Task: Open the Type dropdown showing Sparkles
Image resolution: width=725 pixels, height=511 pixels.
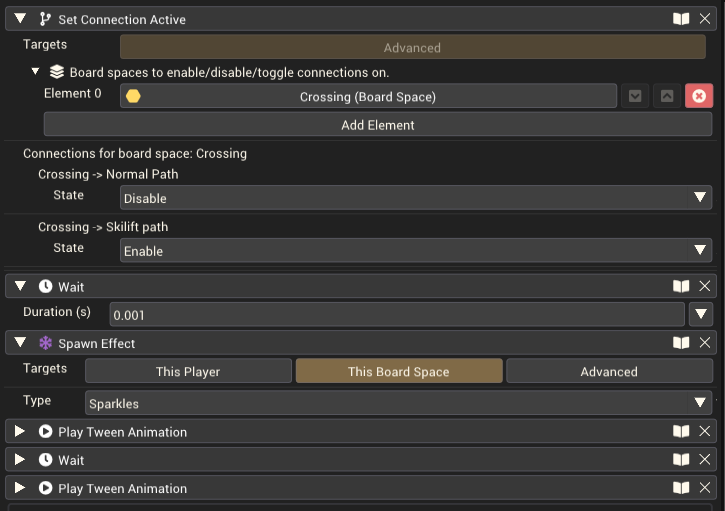Action: pos(399,403)
